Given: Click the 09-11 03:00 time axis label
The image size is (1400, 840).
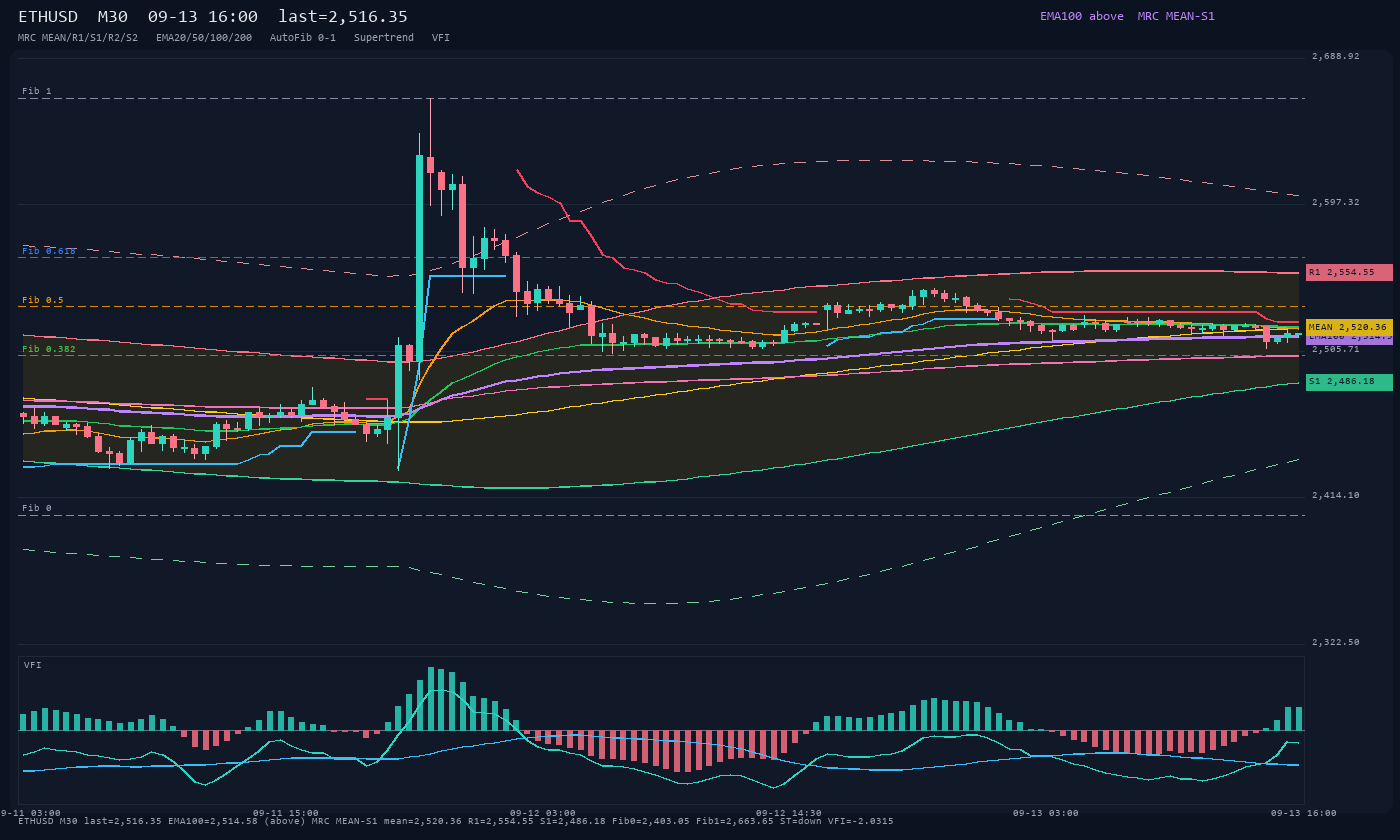Looking at the screenshot, I should click(x=28, y=813).
